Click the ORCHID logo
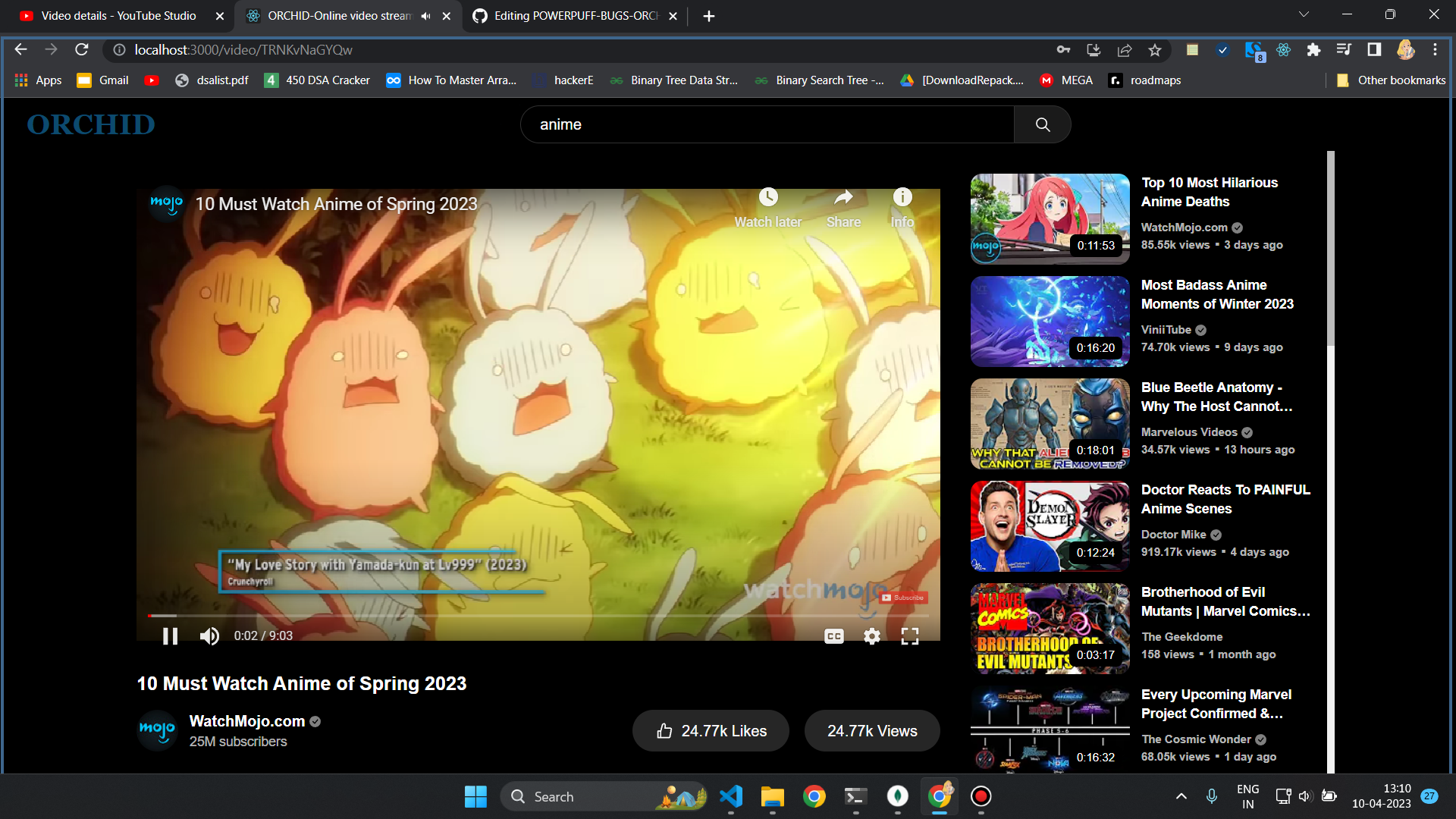 90,124
